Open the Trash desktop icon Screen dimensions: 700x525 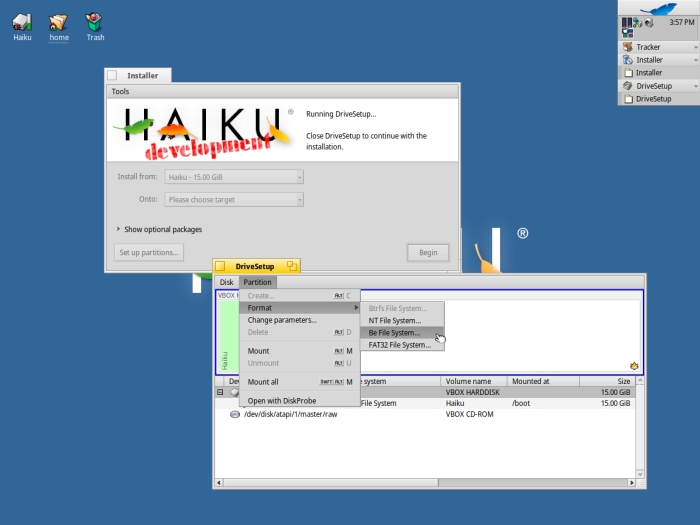[94, 22]
